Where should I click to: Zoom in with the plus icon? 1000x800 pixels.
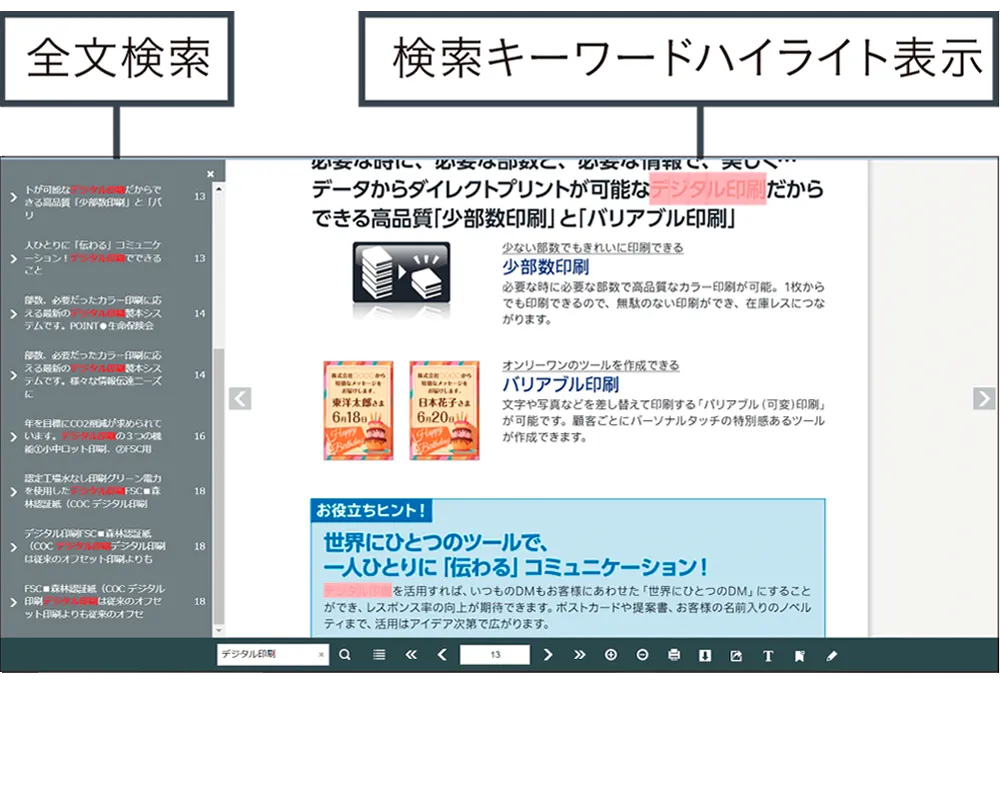(x=611, y=655)
